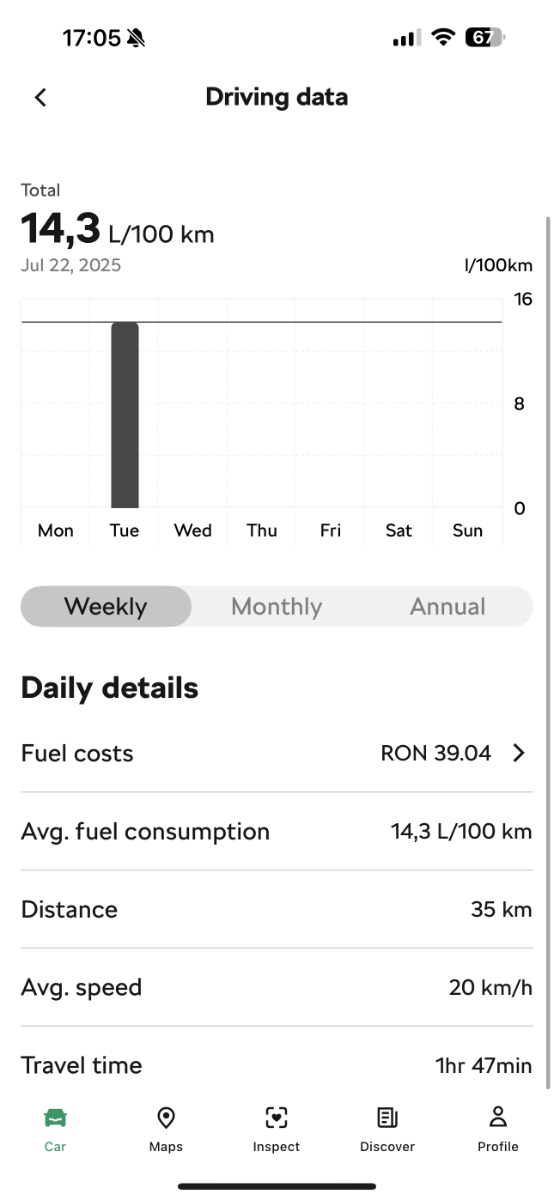Open the Fuel costs row
This screenshot has height=1200, width=554.
pos(277,754)
